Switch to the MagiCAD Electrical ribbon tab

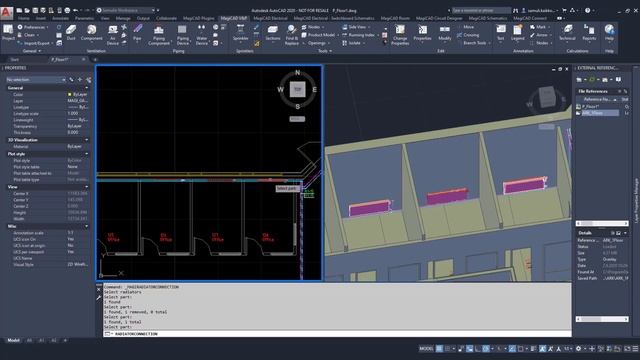pyautogui.click(x=270, y=18)
